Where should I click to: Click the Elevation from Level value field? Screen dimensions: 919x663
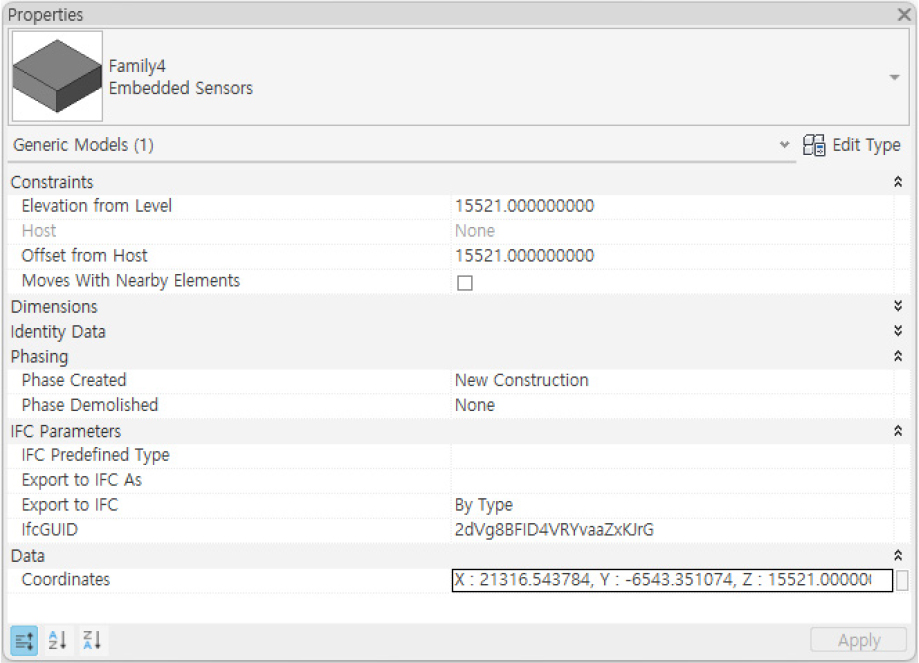coord(670,206)
